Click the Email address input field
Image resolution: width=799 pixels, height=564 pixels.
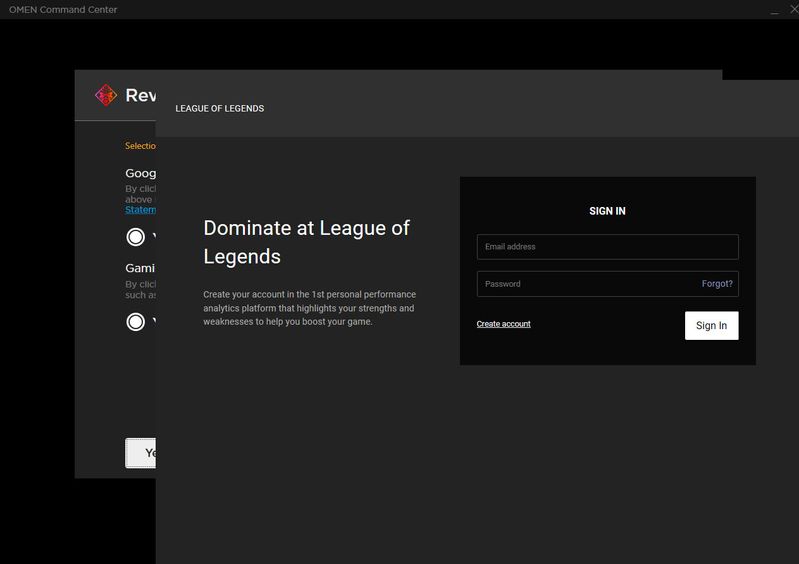(x=607, y=247)
